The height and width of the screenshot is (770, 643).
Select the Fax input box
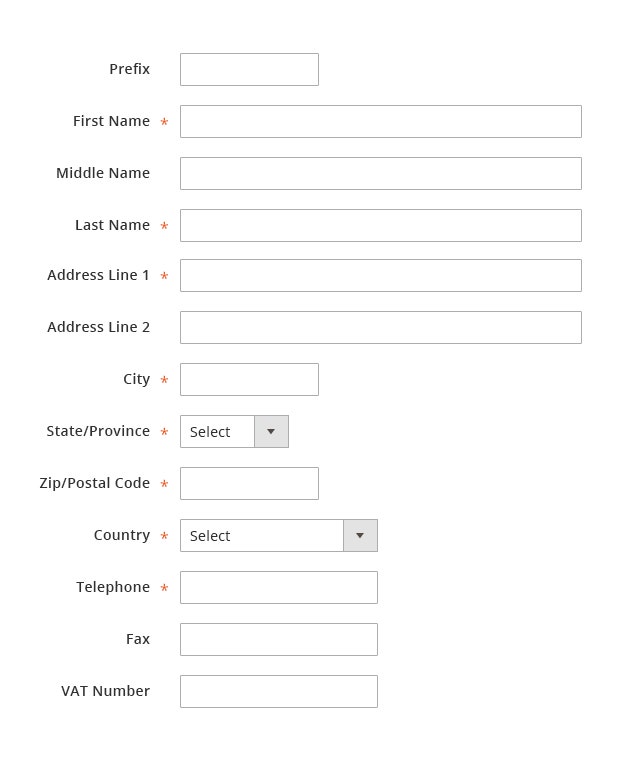[x=278, y=640]
